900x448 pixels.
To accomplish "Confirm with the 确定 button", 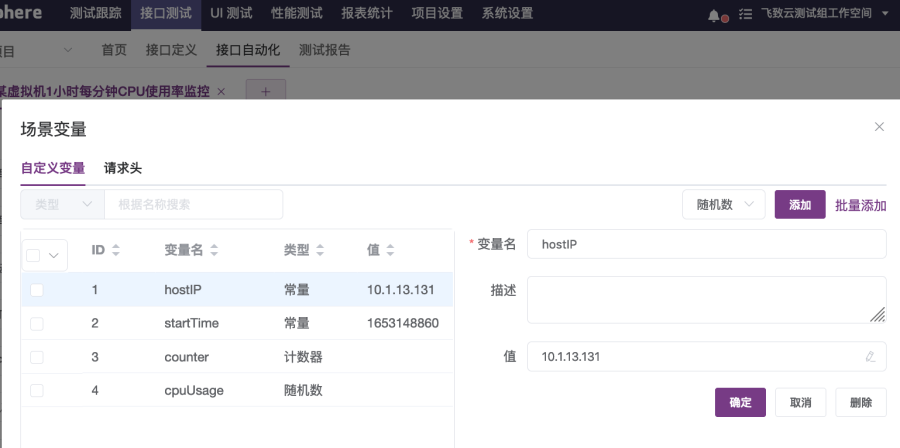I will 740,402.
